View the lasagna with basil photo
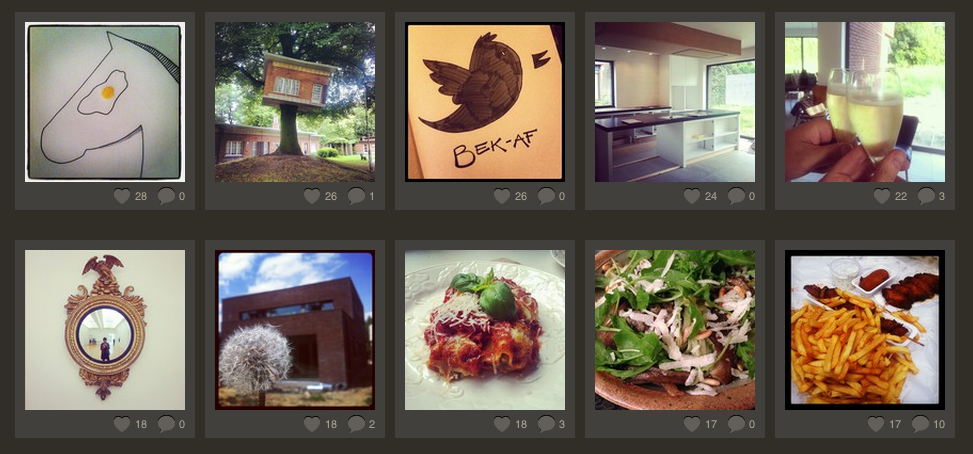Screen dimensions: 973x454 [x=485, y=330]
